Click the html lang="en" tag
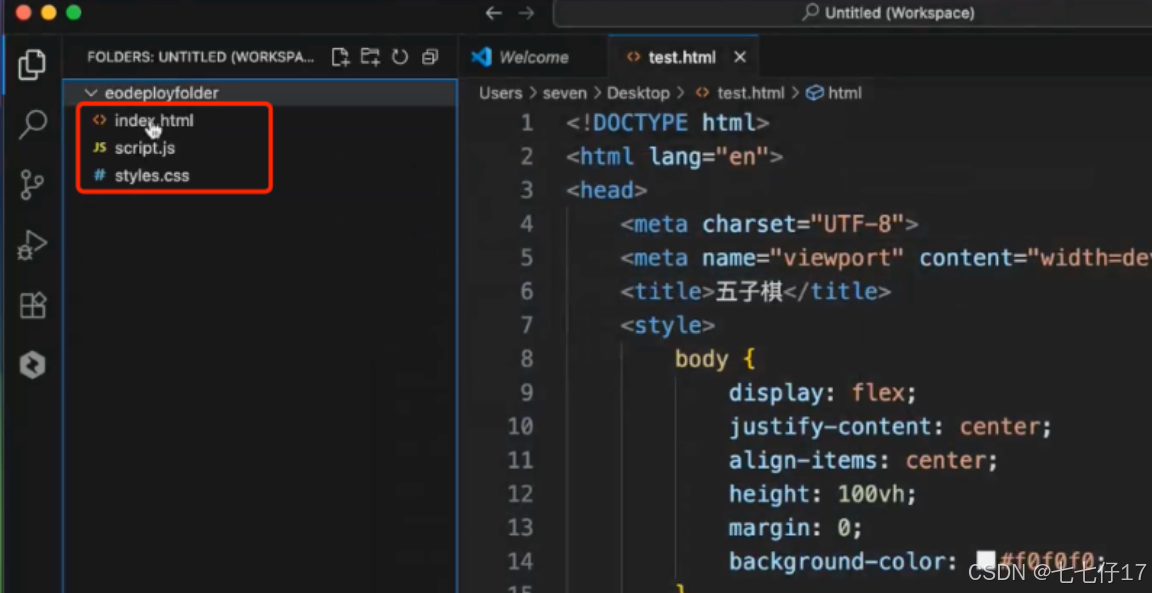This screenshot has height=593, width=1152. coord(674,157)
